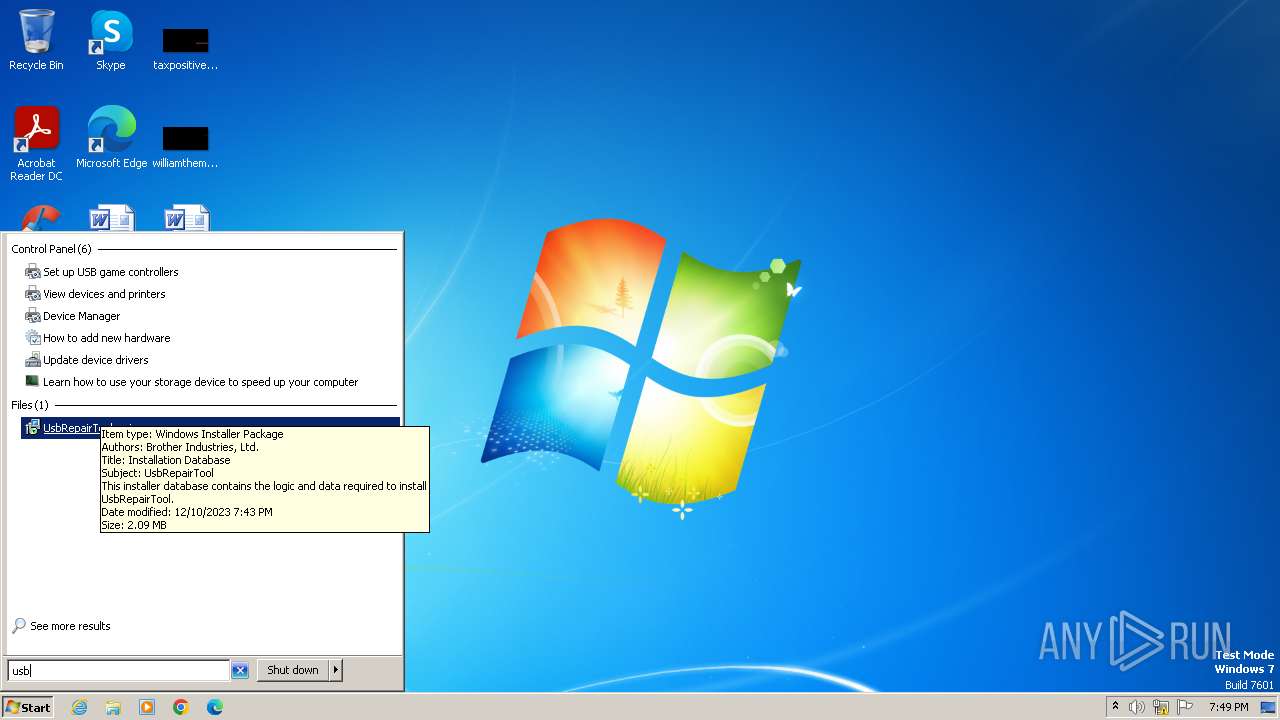Click the search box containing usb
The height and width of the screenshot is (720, 1280).
pyautogui.click(x=118, y=670)
